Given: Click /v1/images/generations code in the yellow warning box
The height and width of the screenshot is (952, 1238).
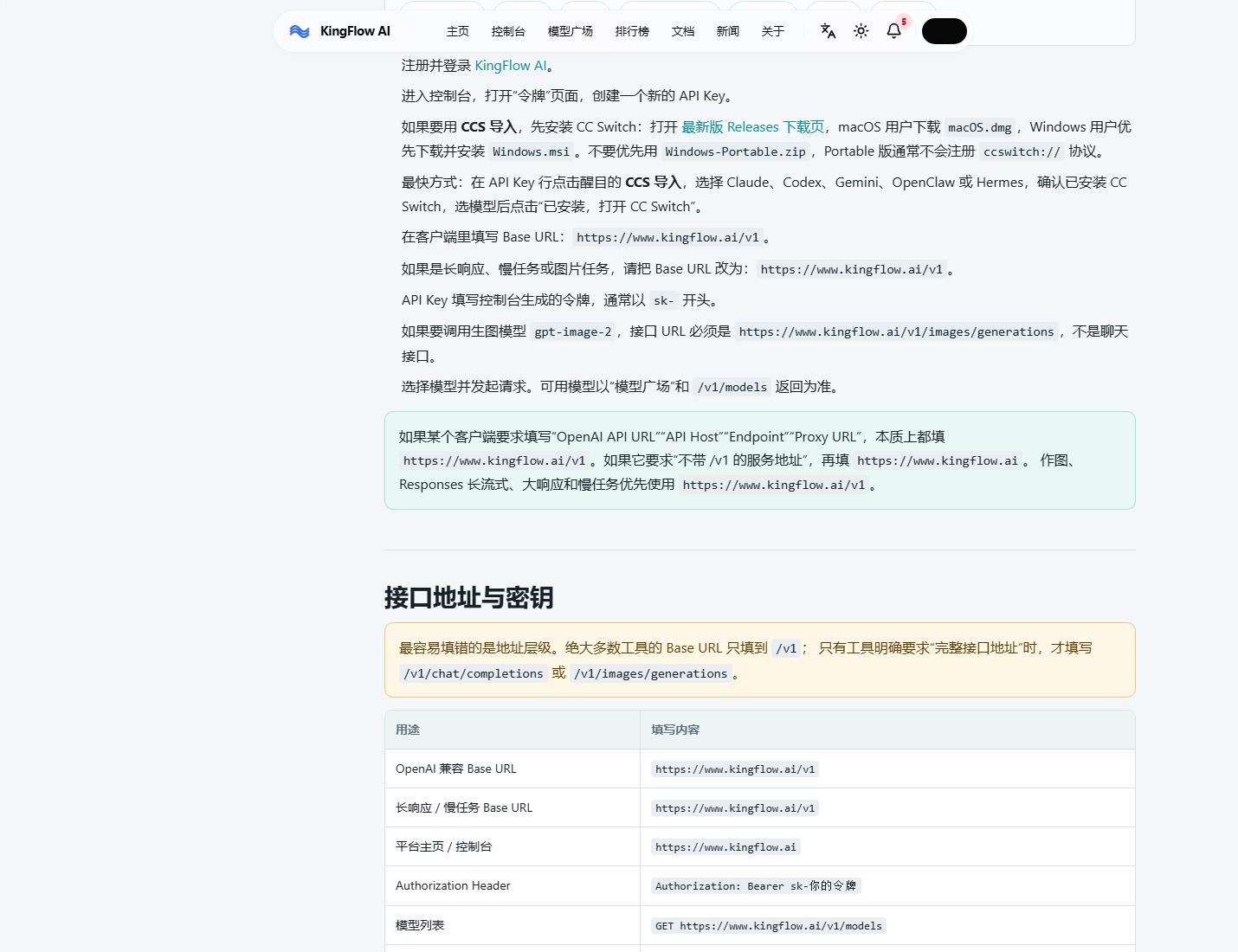Looking at the screenshot, I should click(x=651, y=673).
